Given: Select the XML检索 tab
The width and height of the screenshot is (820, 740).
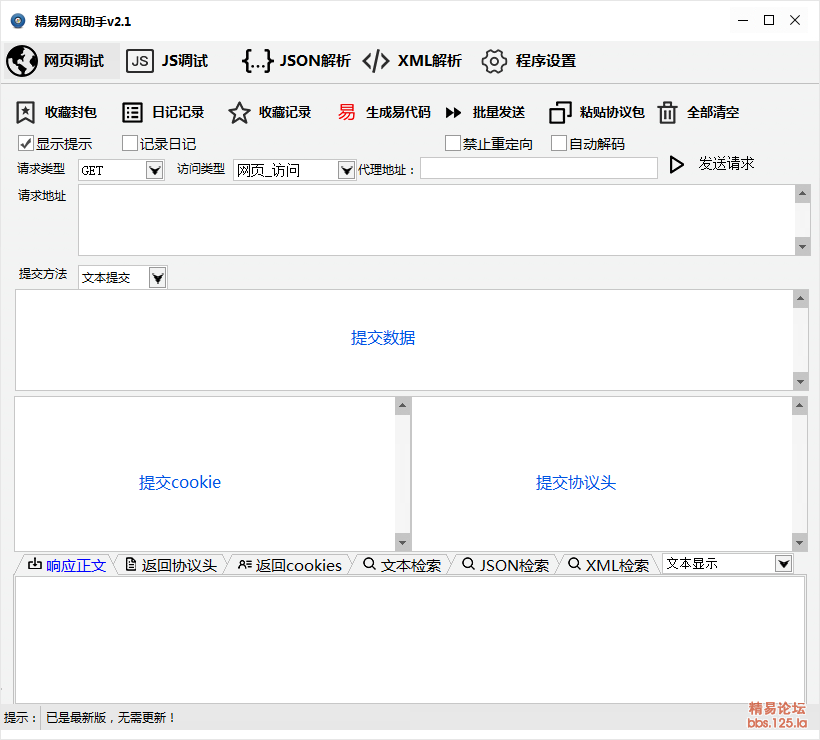Looking at the screenshot, I should pos(608,565).
